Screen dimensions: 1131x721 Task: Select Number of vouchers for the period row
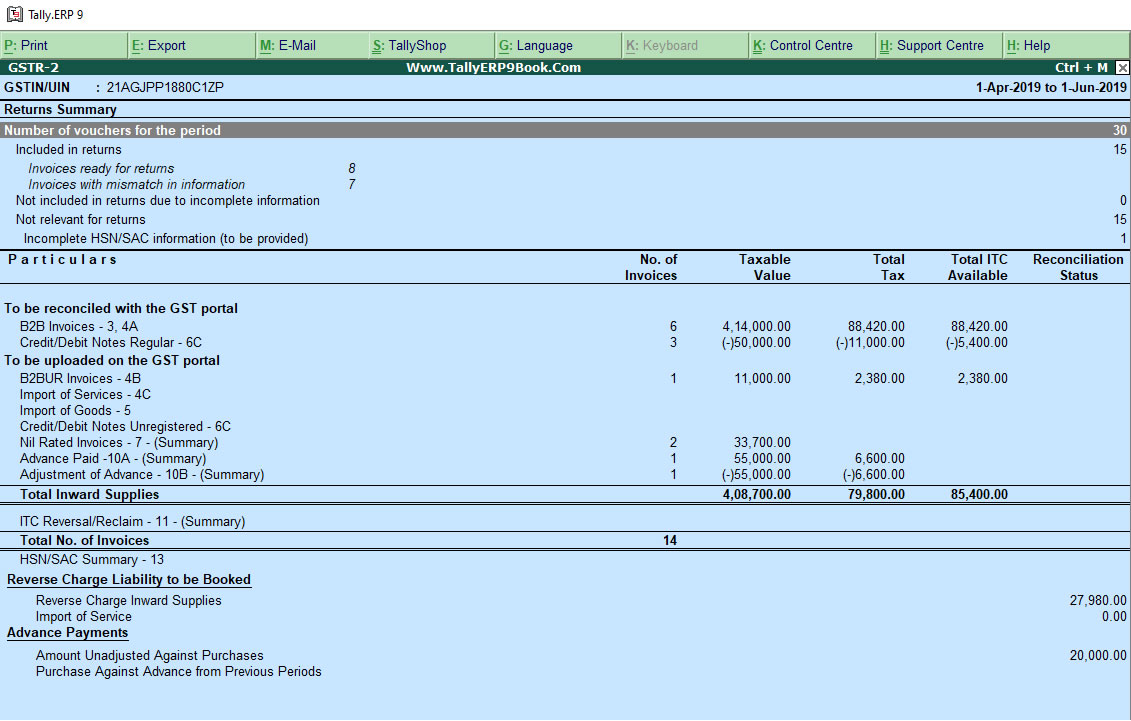566,131
